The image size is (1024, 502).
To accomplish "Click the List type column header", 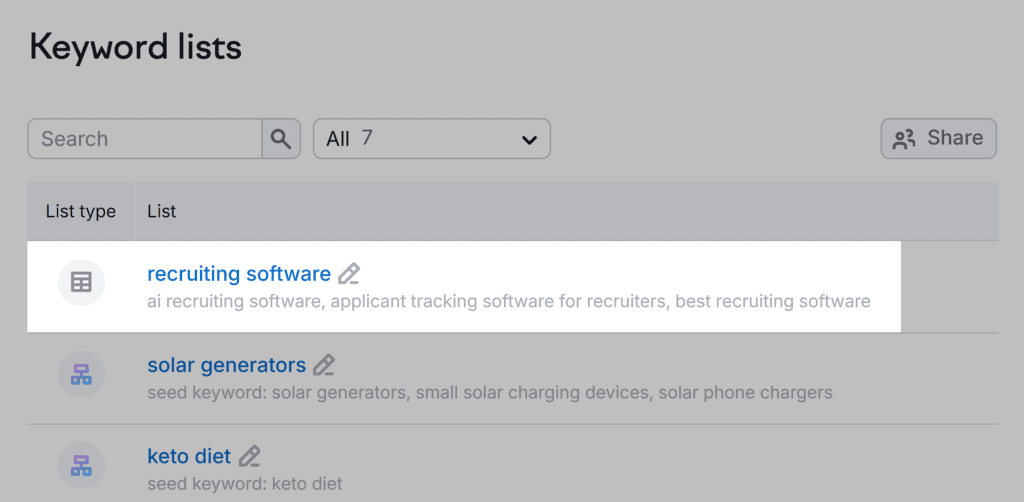I will tap(81, 211).
